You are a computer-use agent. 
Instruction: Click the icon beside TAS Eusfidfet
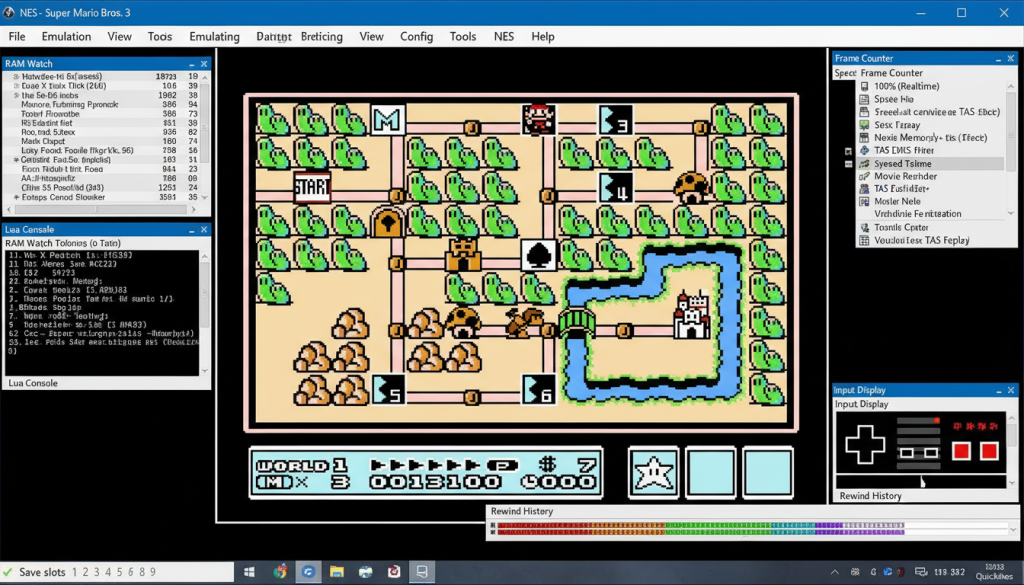click(865, 189)
